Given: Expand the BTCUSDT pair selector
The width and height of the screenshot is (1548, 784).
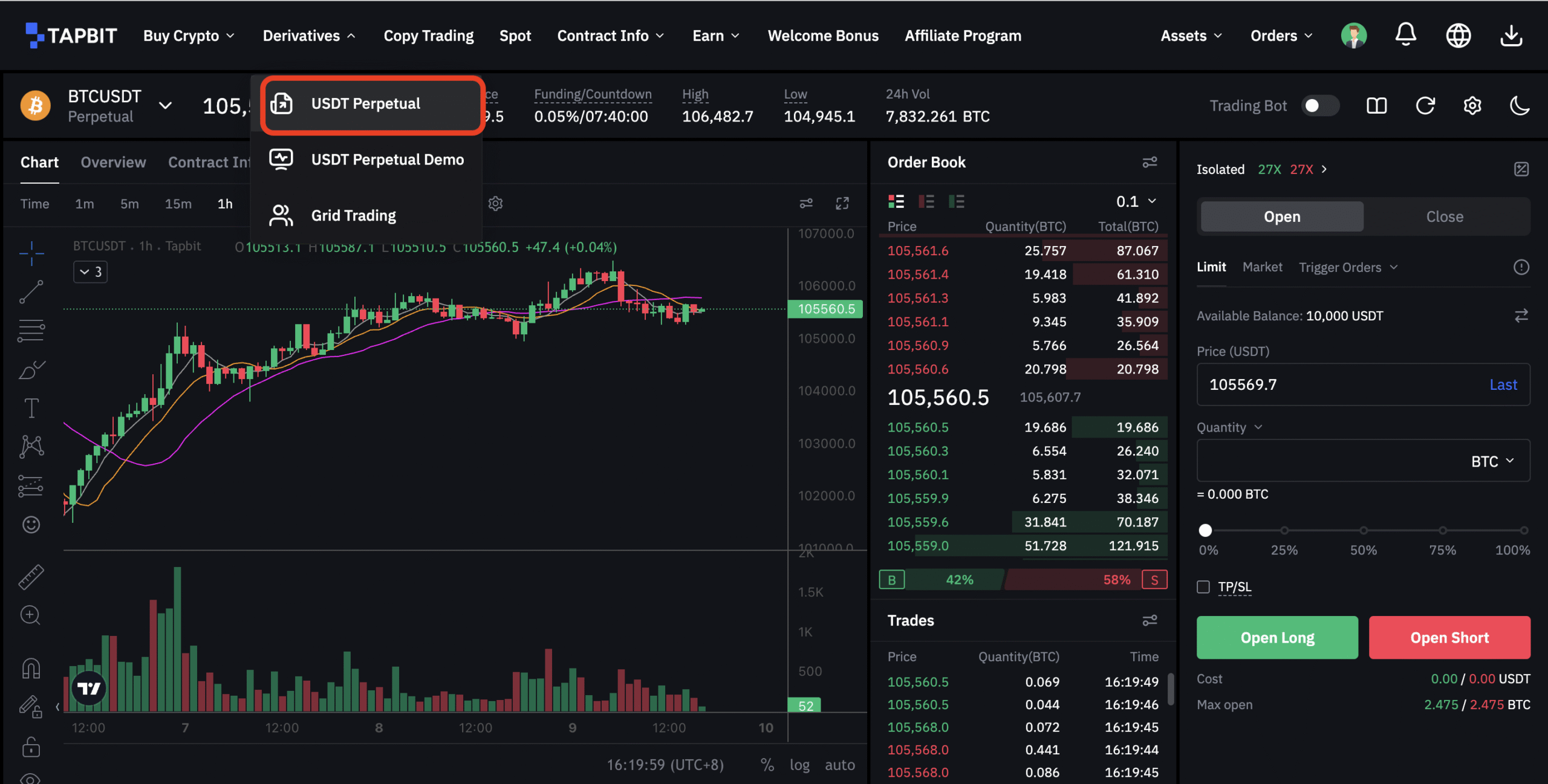Looking at the screenshot, I should pyautogui.click(x=164, y=106).
